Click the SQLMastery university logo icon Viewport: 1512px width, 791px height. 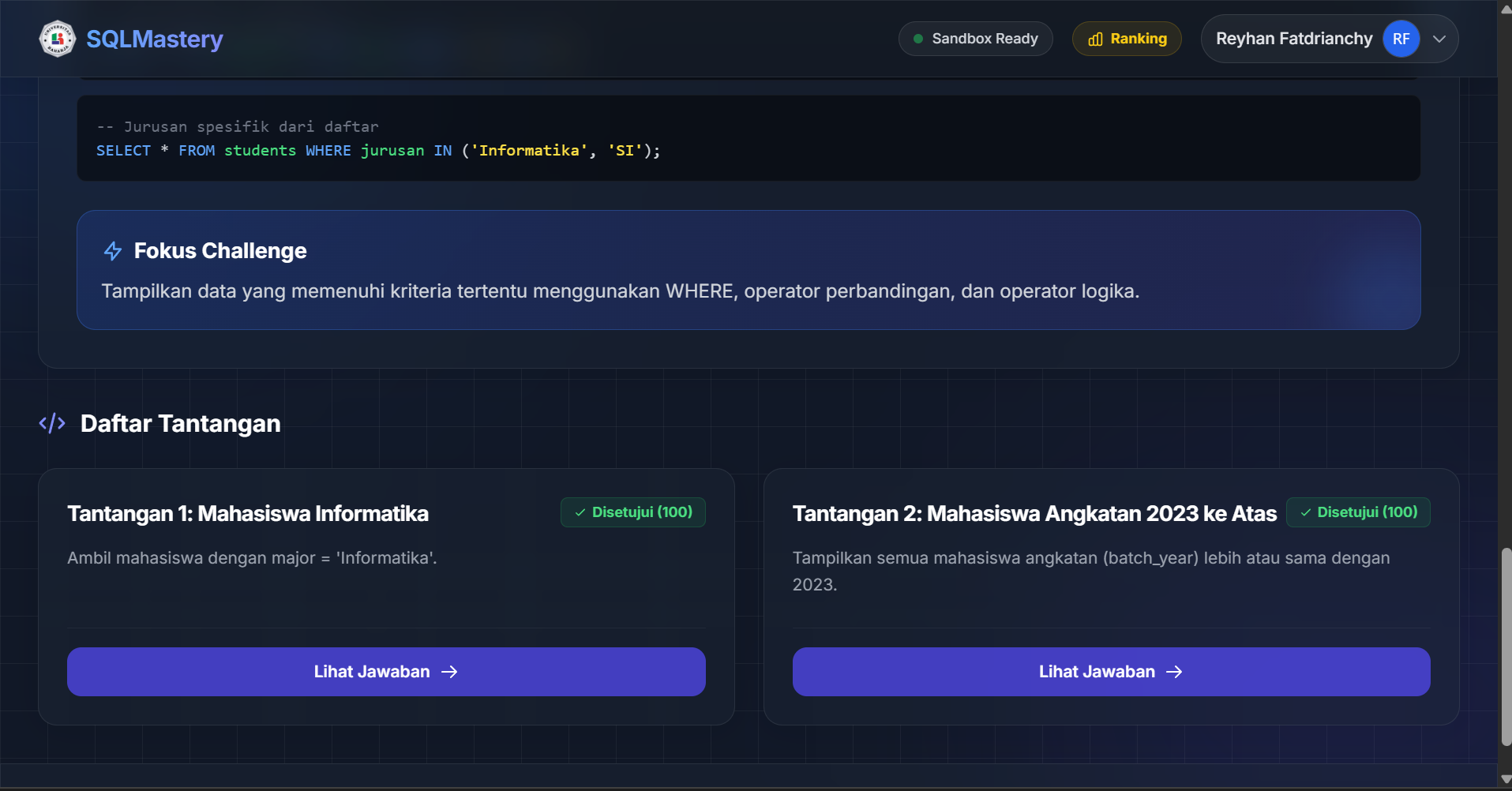coord(57,39)
